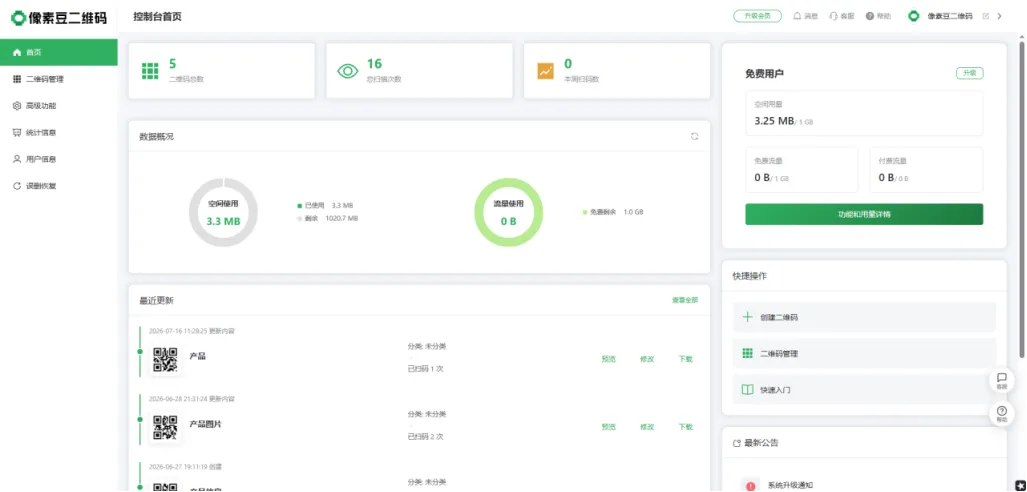Go to 统计信息 in the sidebar

pyautogui.click(x=58, y=133)
